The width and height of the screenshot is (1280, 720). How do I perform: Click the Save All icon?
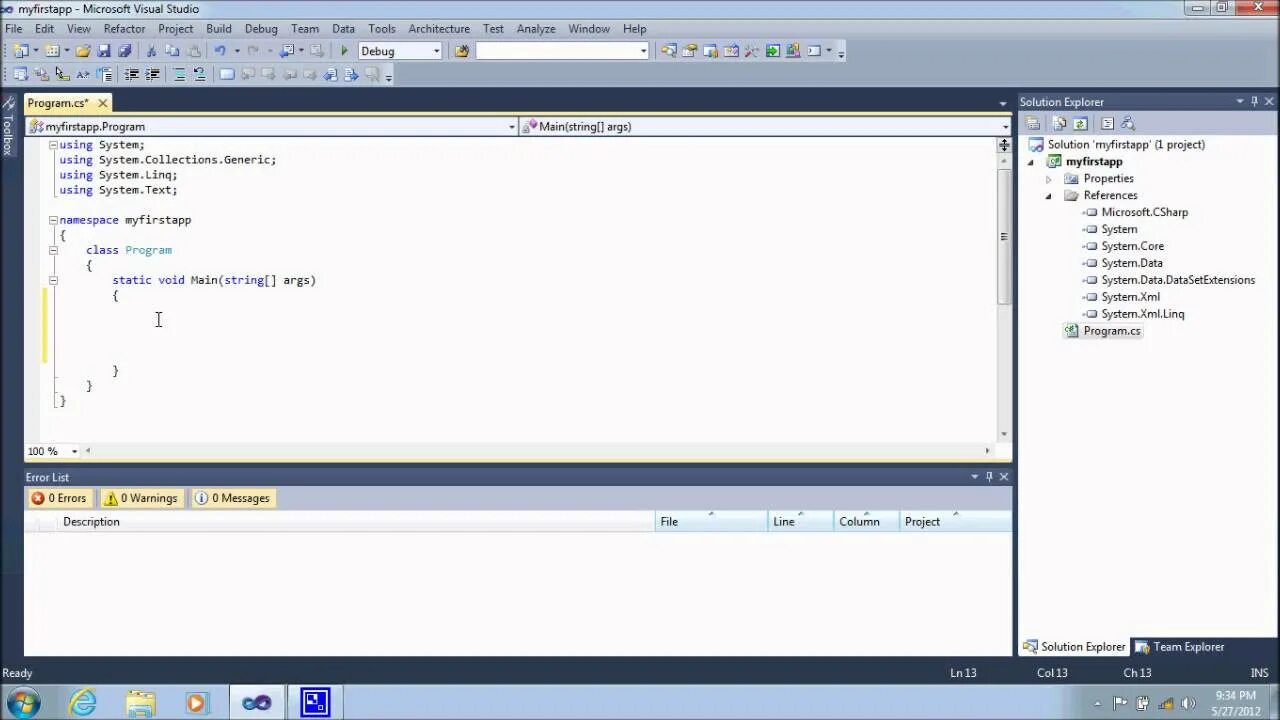click(x=125, y=51)
